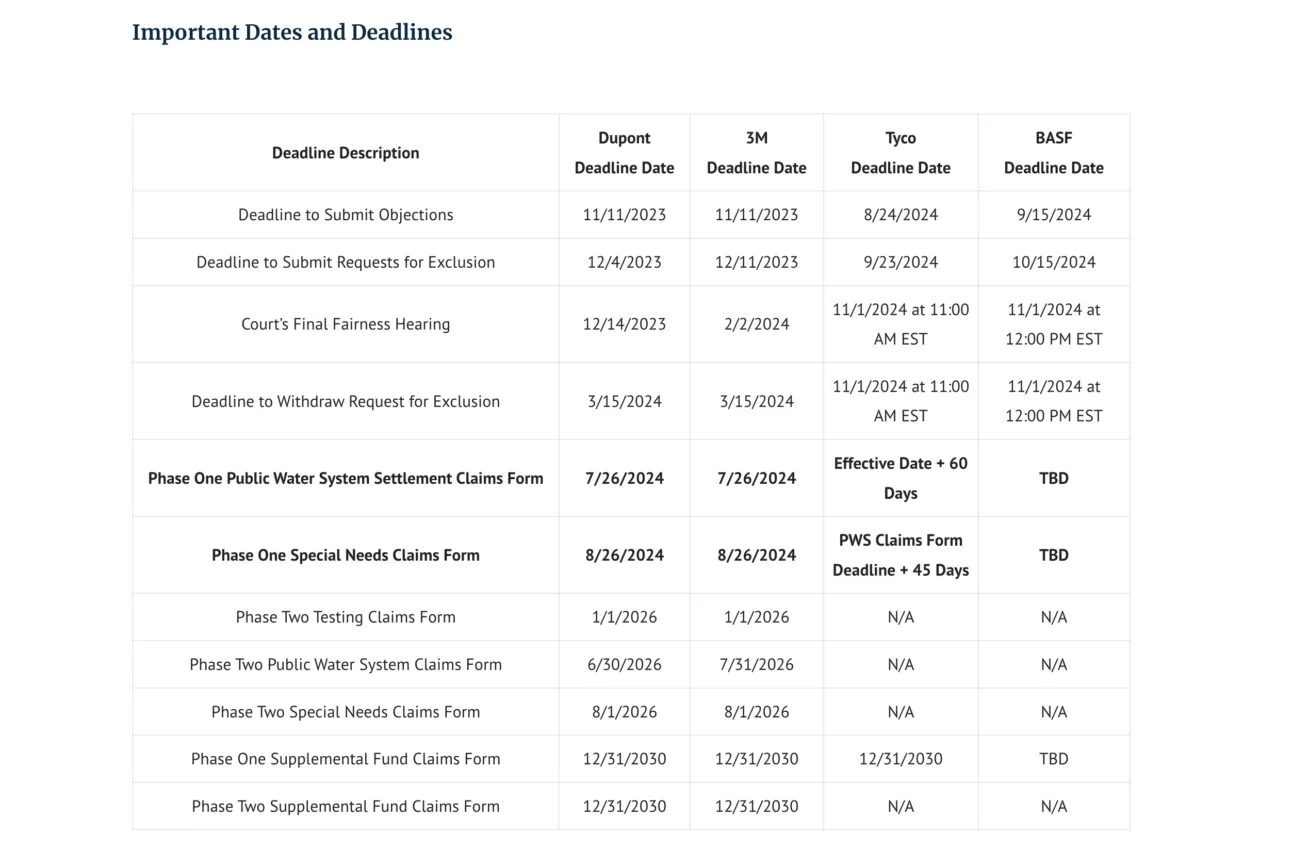Click the Tyco Deadline Date header
Viewport: 1309px width, 850px height.
coord(900,153)
